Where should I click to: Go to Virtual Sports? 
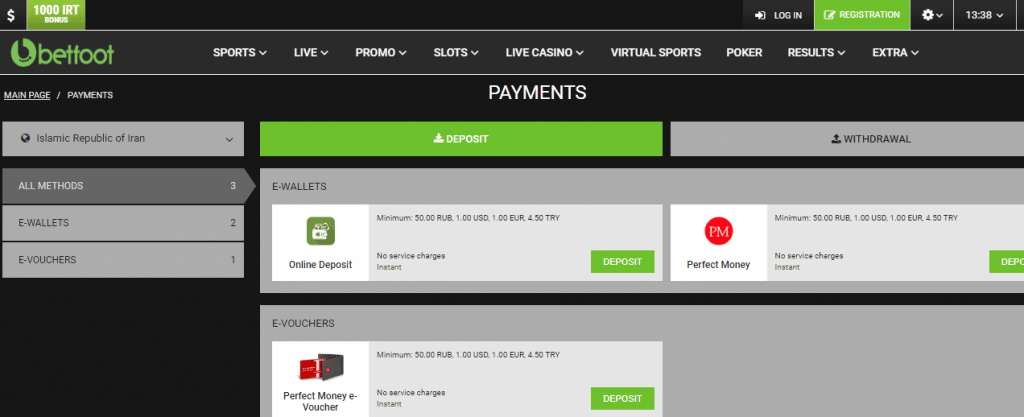tap(655, 52)
